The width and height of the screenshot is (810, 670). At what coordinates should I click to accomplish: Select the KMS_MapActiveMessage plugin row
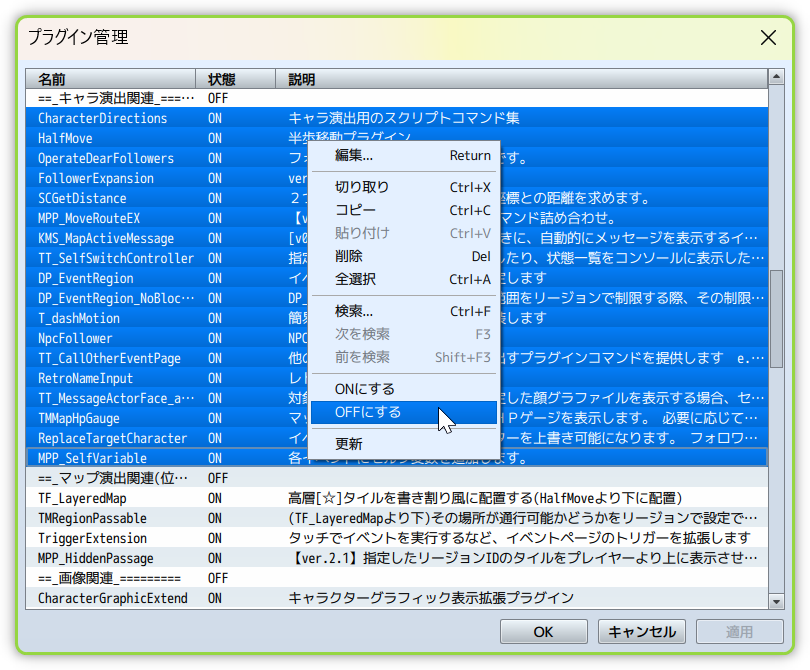(x=397, y=238)
